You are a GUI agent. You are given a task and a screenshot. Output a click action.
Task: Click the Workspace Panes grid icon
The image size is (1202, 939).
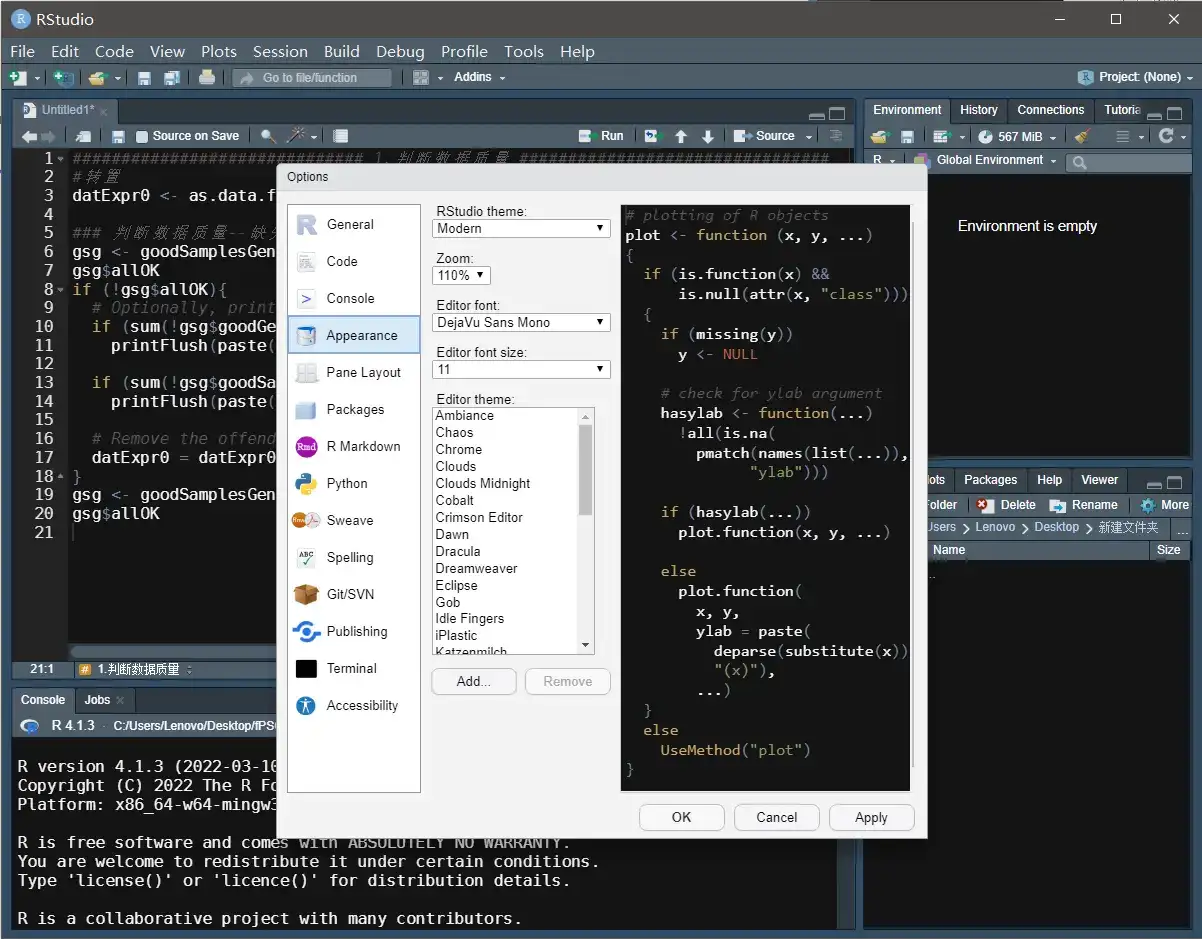coord(421,77)
